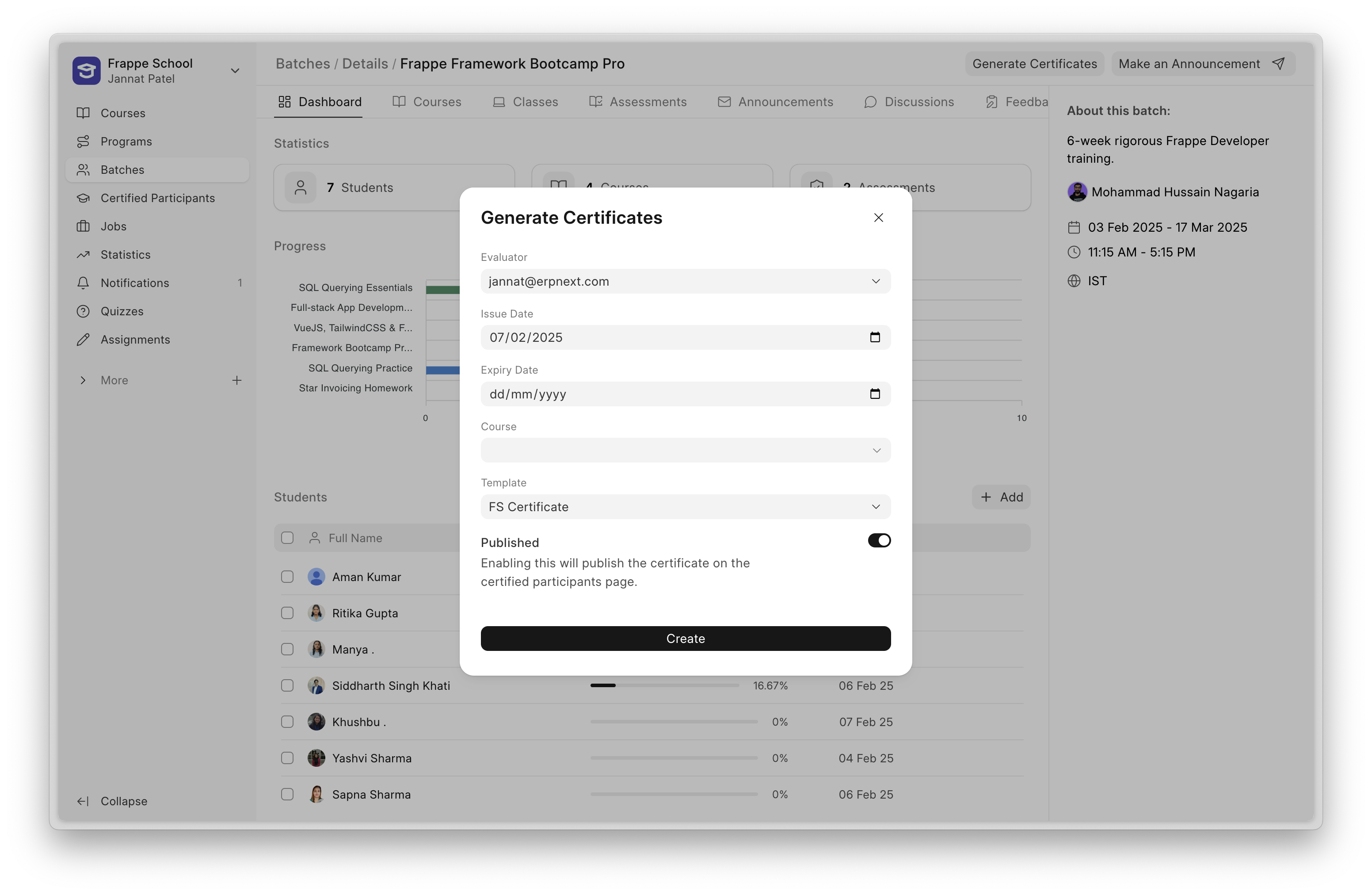Viewport: 1372px width, 895px height.
Task: Open the Expiry Date calendar picker icon
Action: tap(874, 394)
